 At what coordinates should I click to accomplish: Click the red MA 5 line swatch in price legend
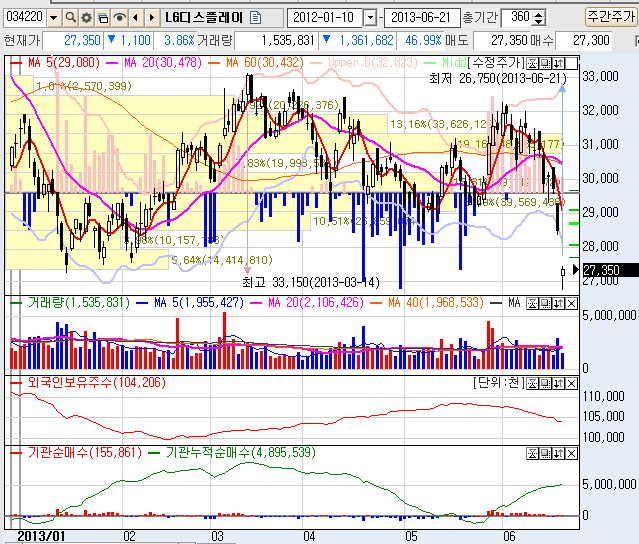coord(16,63)
